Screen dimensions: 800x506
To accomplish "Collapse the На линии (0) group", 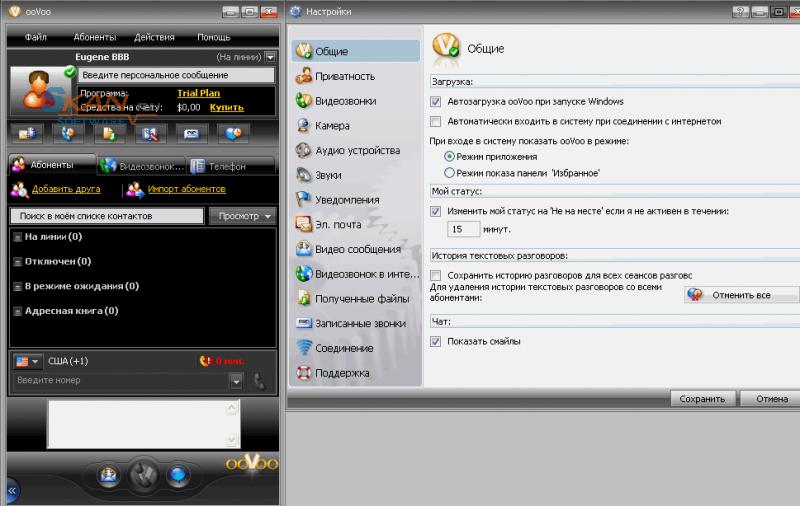I will [x=18, y=237].
